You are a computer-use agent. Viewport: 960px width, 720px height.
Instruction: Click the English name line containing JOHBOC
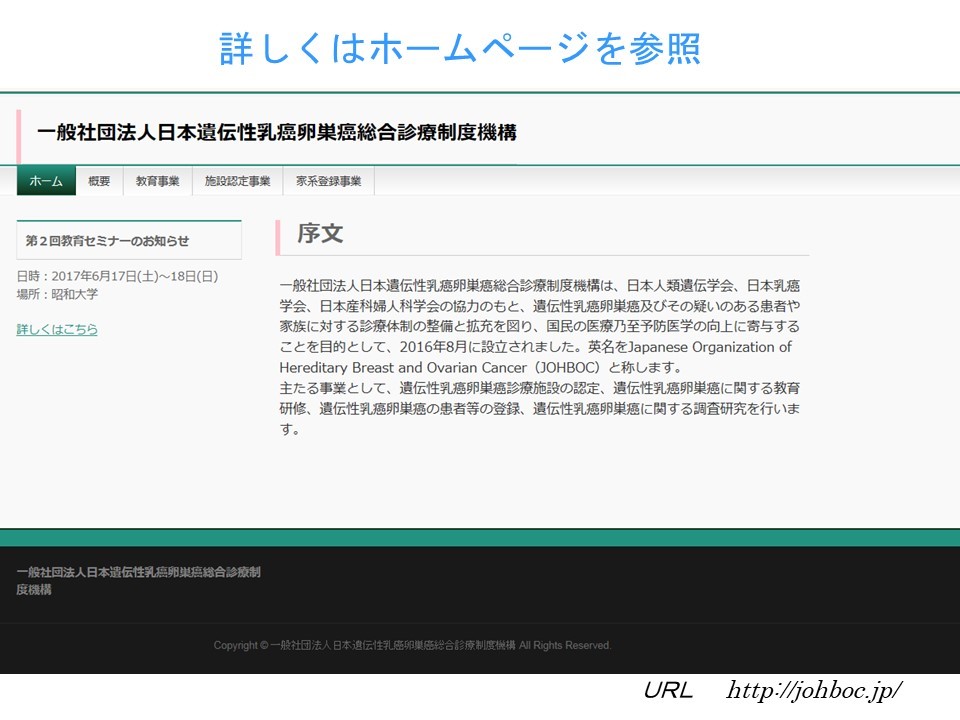(x=481, y=367)
